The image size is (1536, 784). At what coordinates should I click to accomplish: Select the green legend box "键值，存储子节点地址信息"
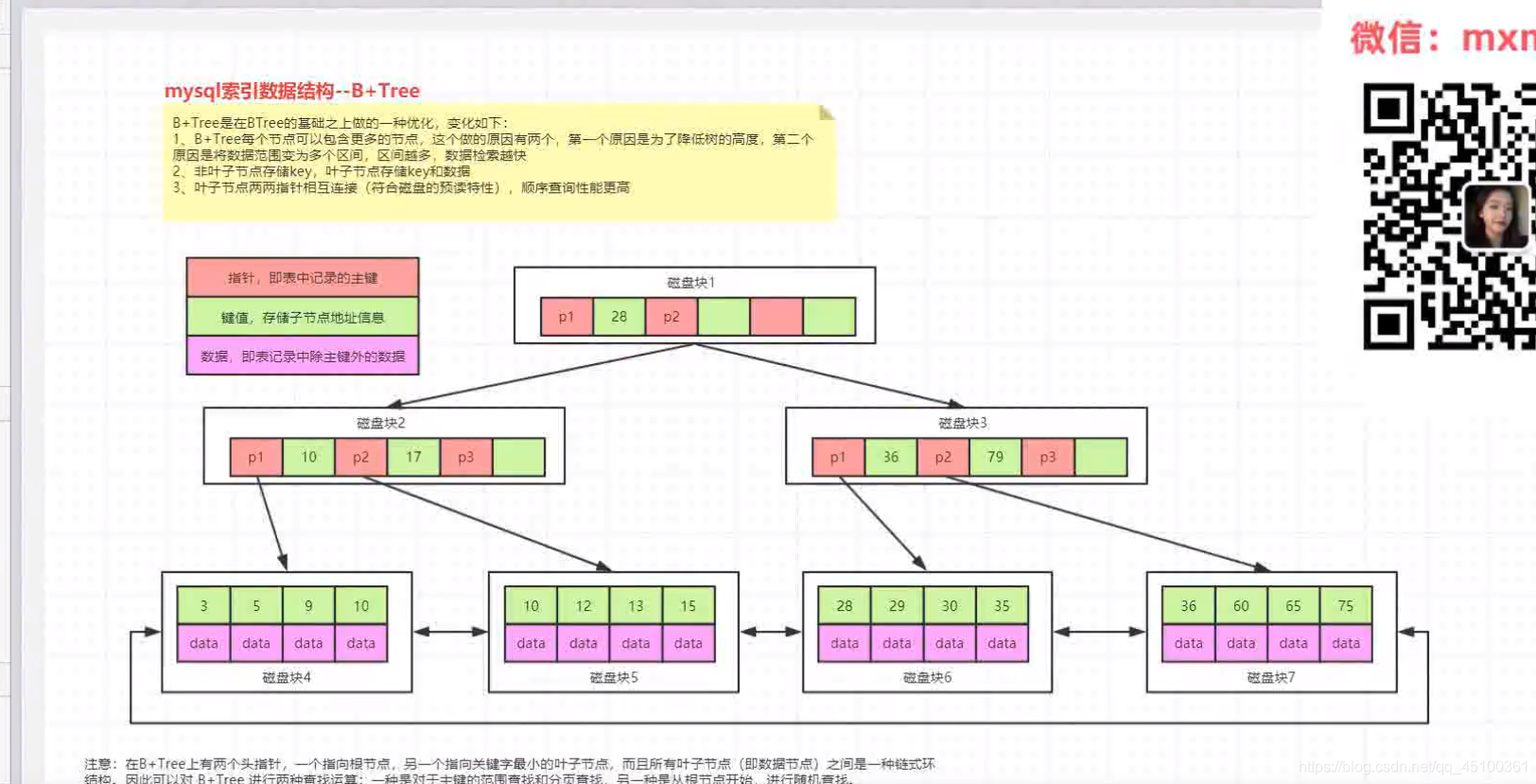[x=303, y=317]
